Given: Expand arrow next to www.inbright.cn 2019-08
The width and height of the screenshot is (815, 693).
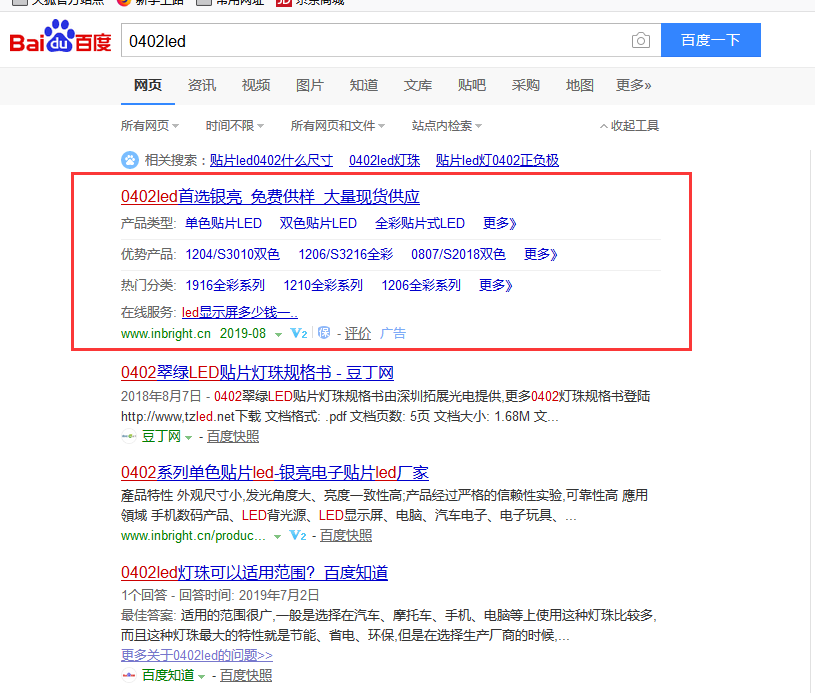Looking at the screenshot, I should [278, 334].
